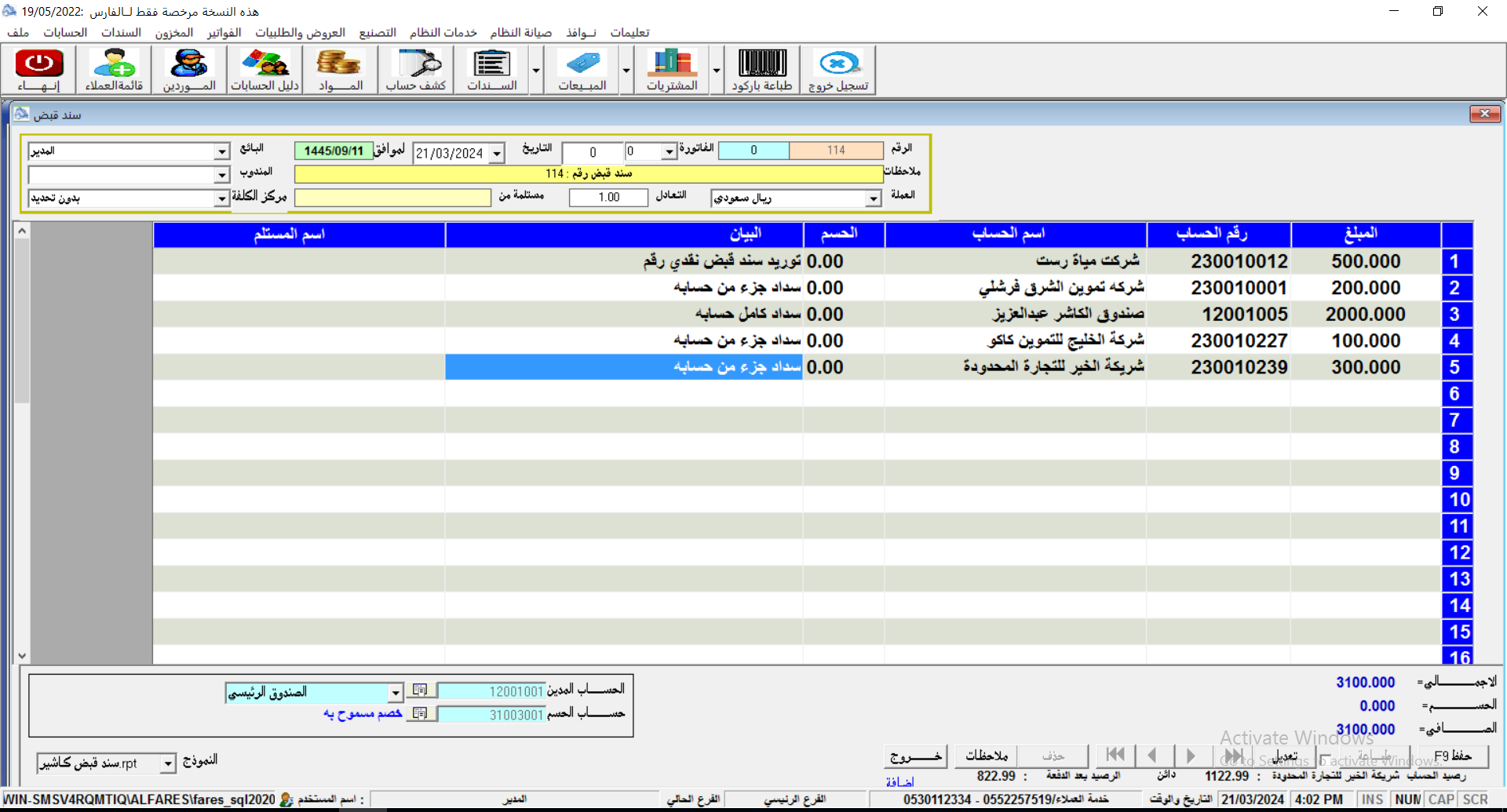
Task: Open the cost center dropdown showing بدون تحديد
Action: coord(221,198)
